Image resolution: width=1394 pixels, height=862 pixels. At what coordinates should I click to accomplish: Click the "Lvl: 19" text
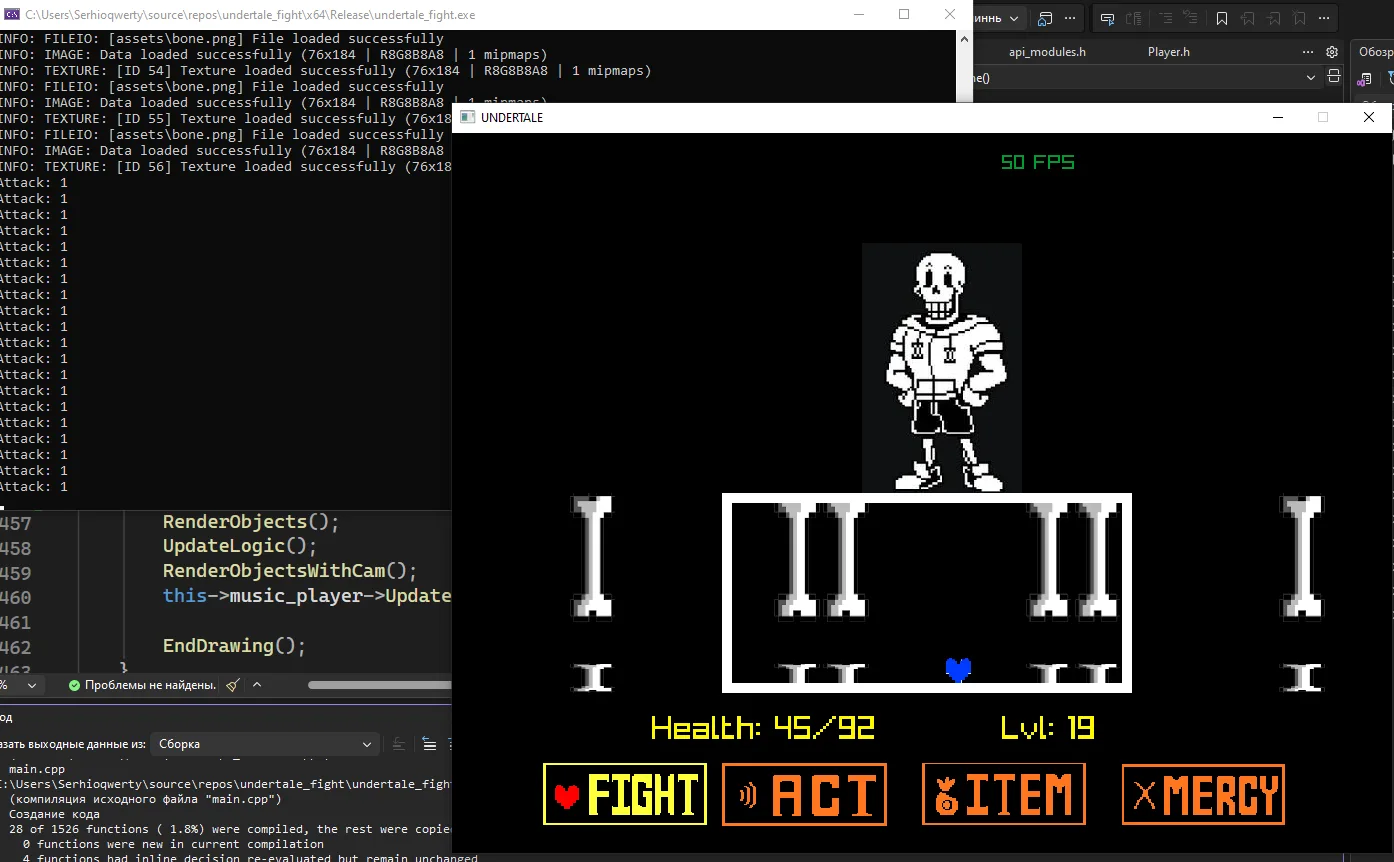(x=1047, y=728)
